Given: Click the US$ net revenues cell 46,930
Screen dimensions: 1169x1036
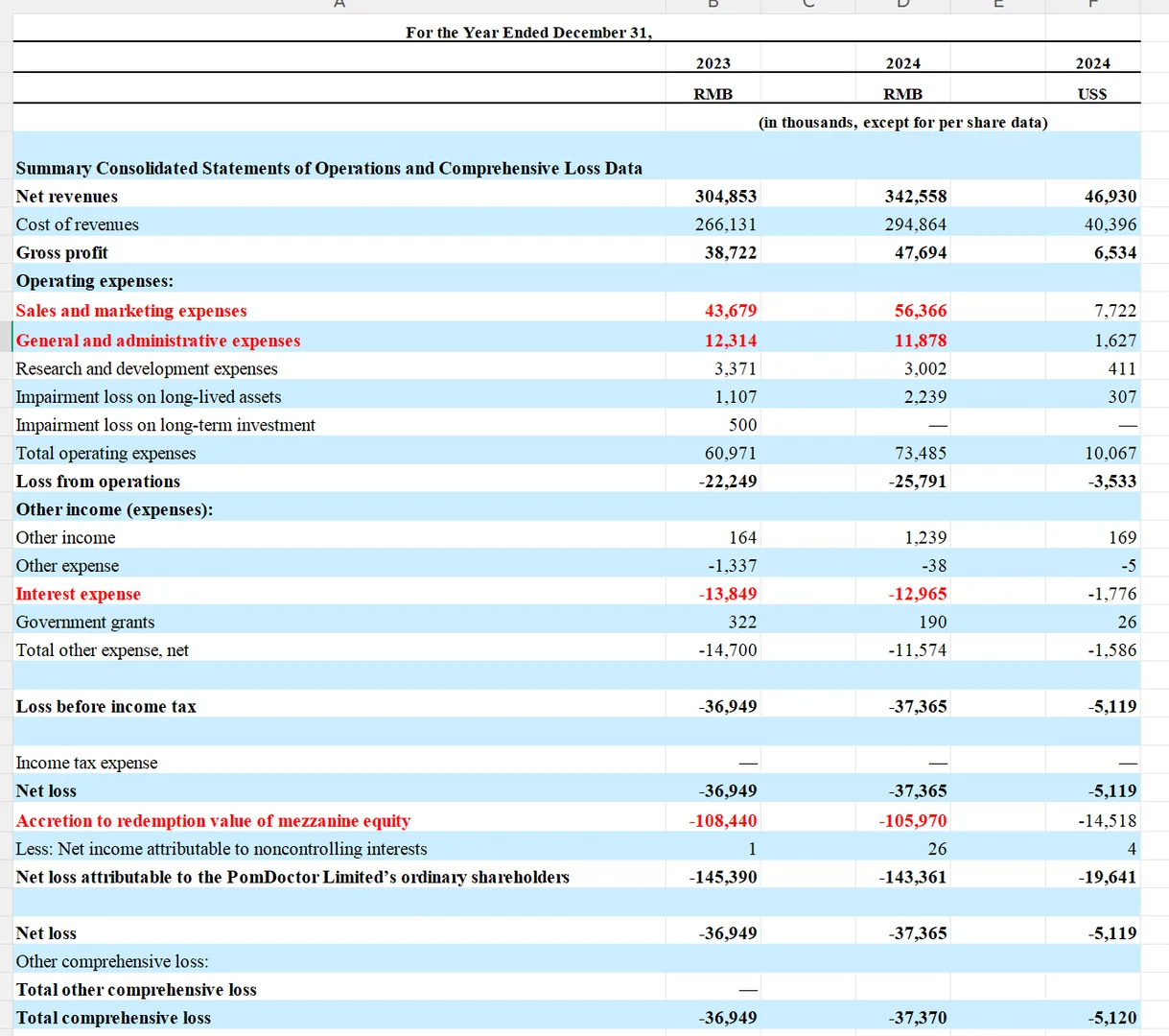Looking at the screenshot, I should click(x=1111, y=197).
